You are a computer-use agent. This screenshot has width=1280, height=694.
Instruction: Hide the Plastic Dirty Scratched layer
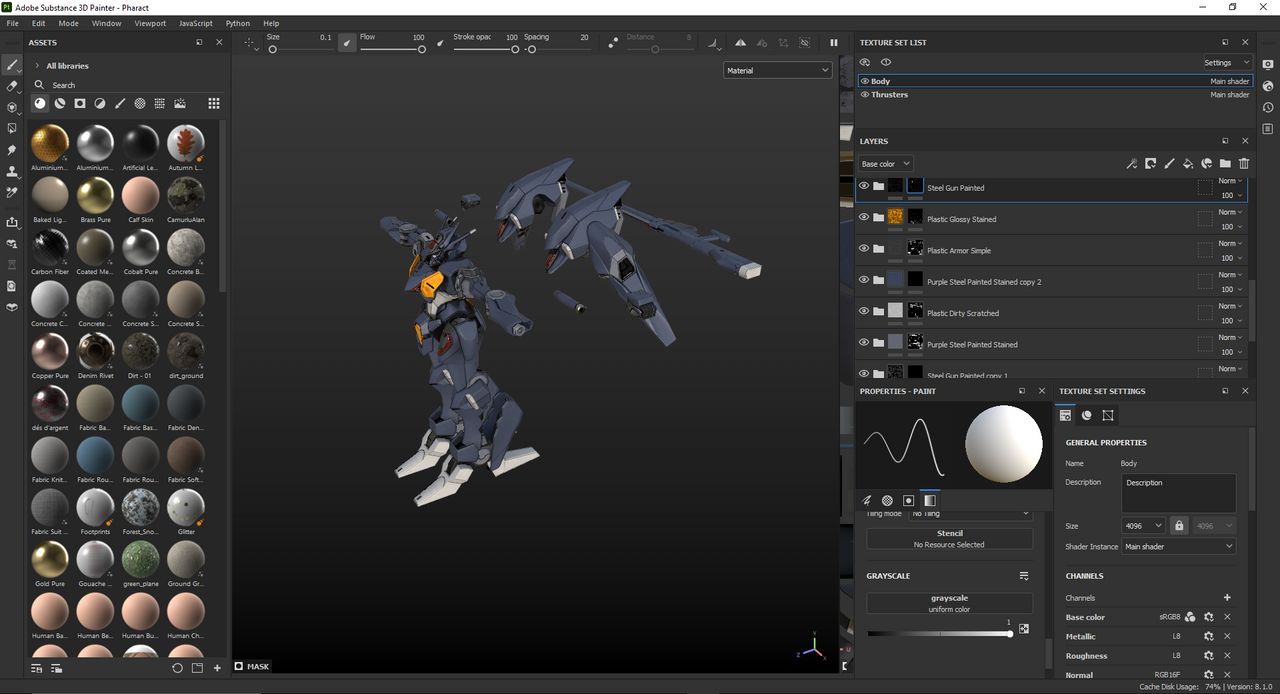tap(864, 311)
